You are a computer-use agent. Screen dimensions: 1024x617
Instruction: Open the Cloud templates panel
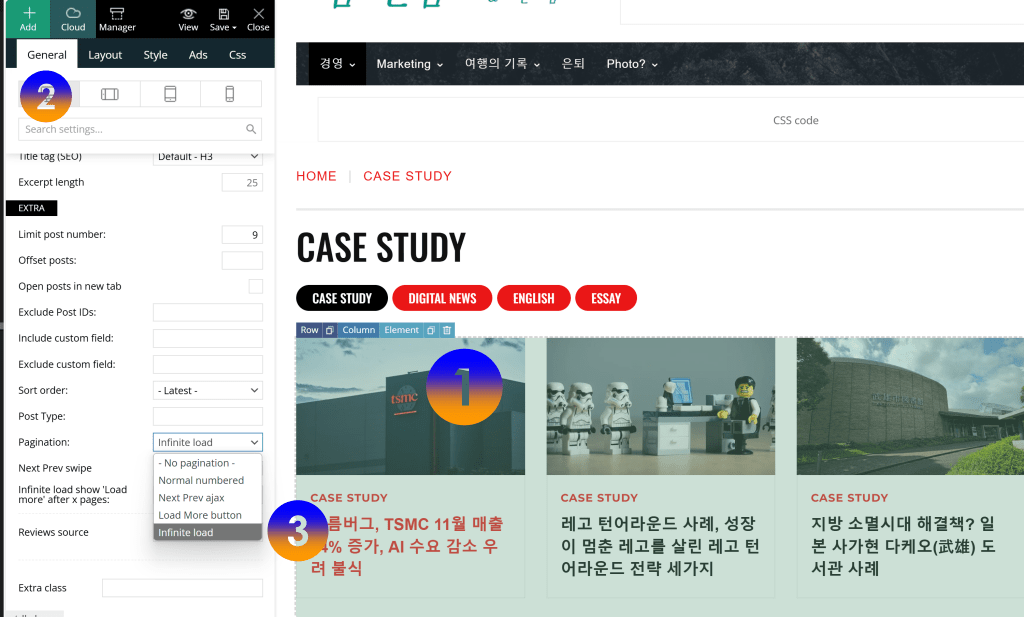[x=72, y=12]
